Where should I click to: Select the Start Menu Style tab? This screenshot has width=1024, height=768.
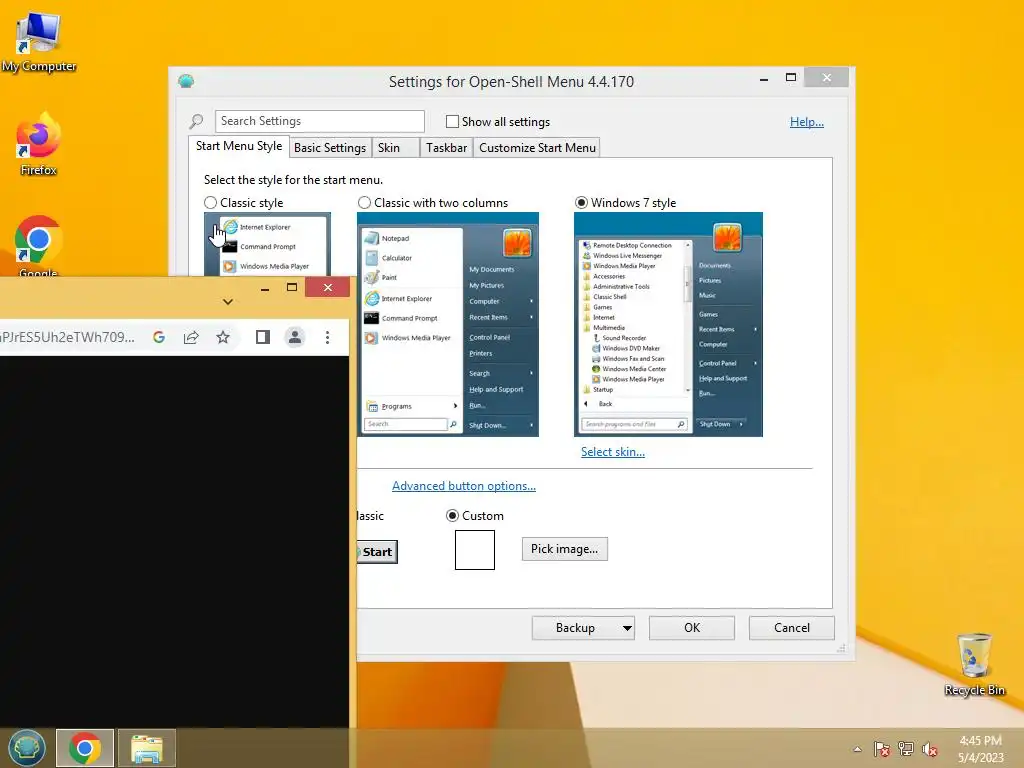239,146
